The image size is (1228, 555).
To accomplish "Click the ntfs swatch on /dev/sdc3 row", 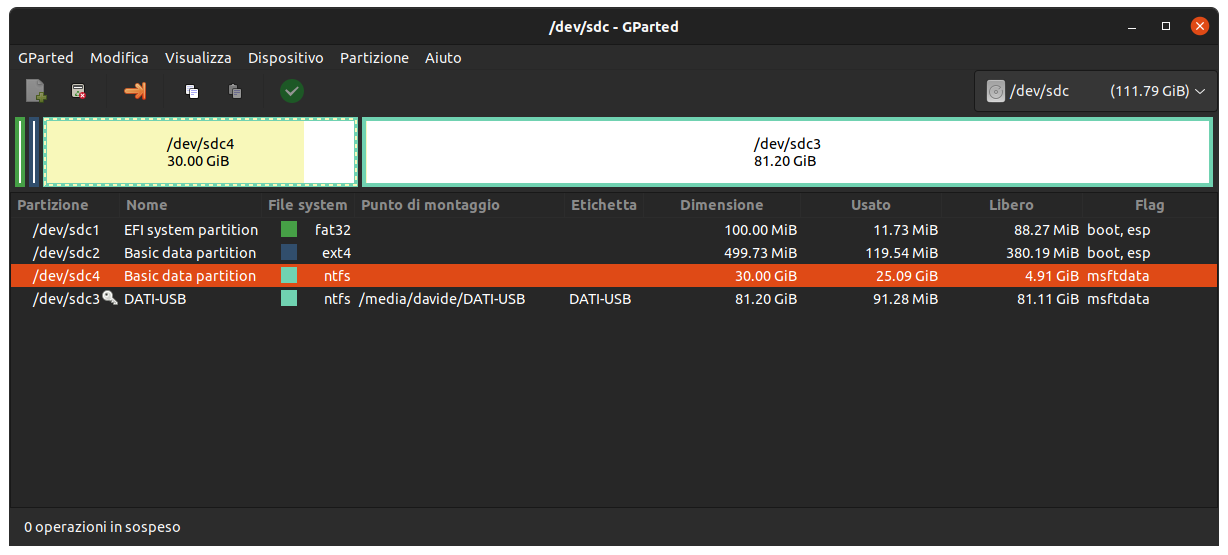I will [x=289, y=298].
